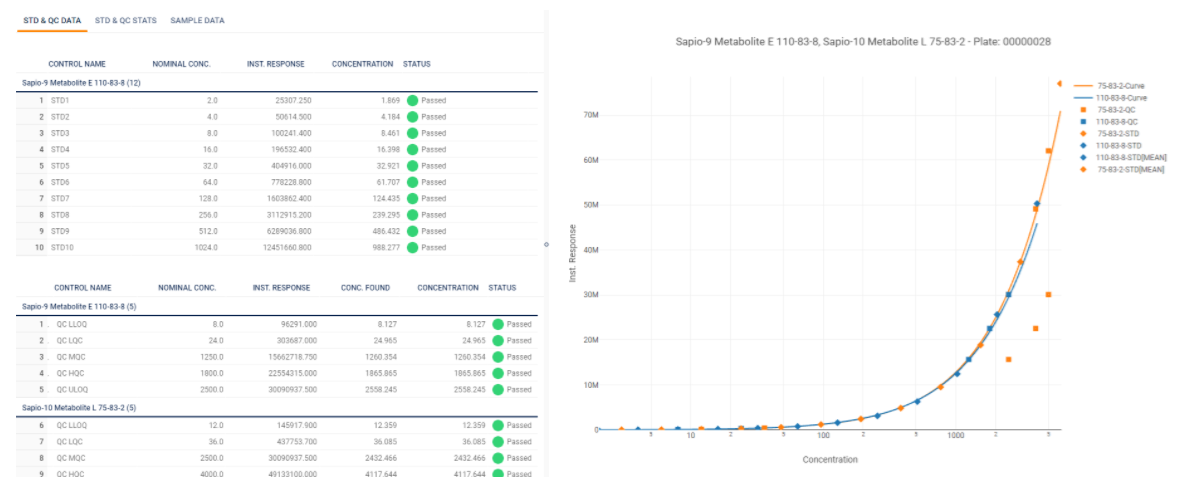Click status icon for QC MQC 1250.0 row
Viewport: 1188px width, 494px height.
click(x=498, y=357)
